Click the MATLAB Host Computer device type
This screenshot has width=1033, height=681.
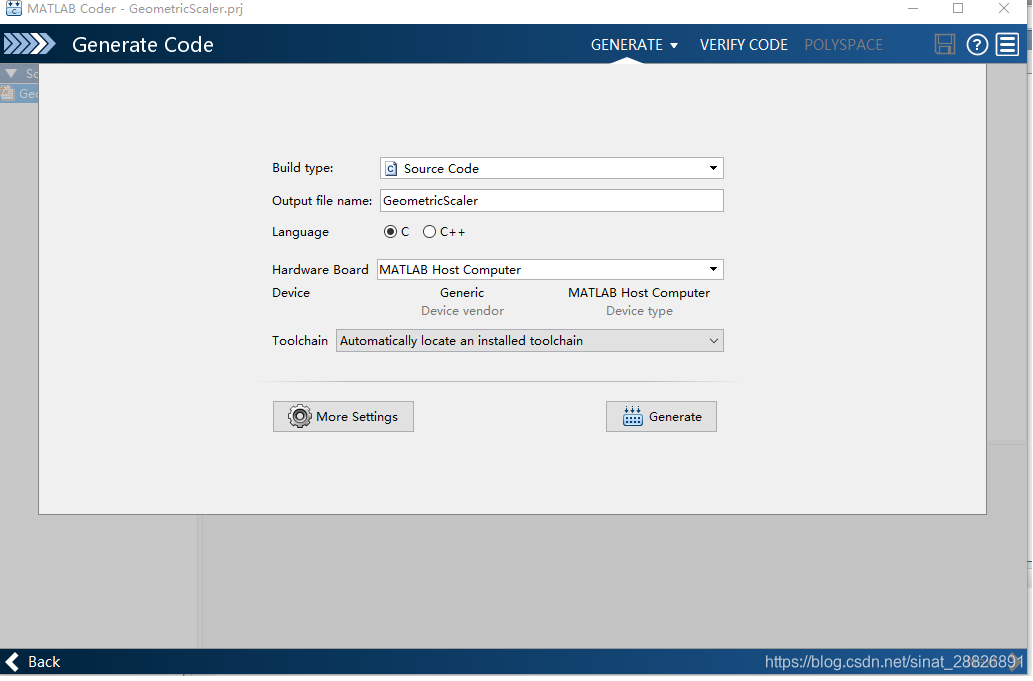[x=639, y=293]
